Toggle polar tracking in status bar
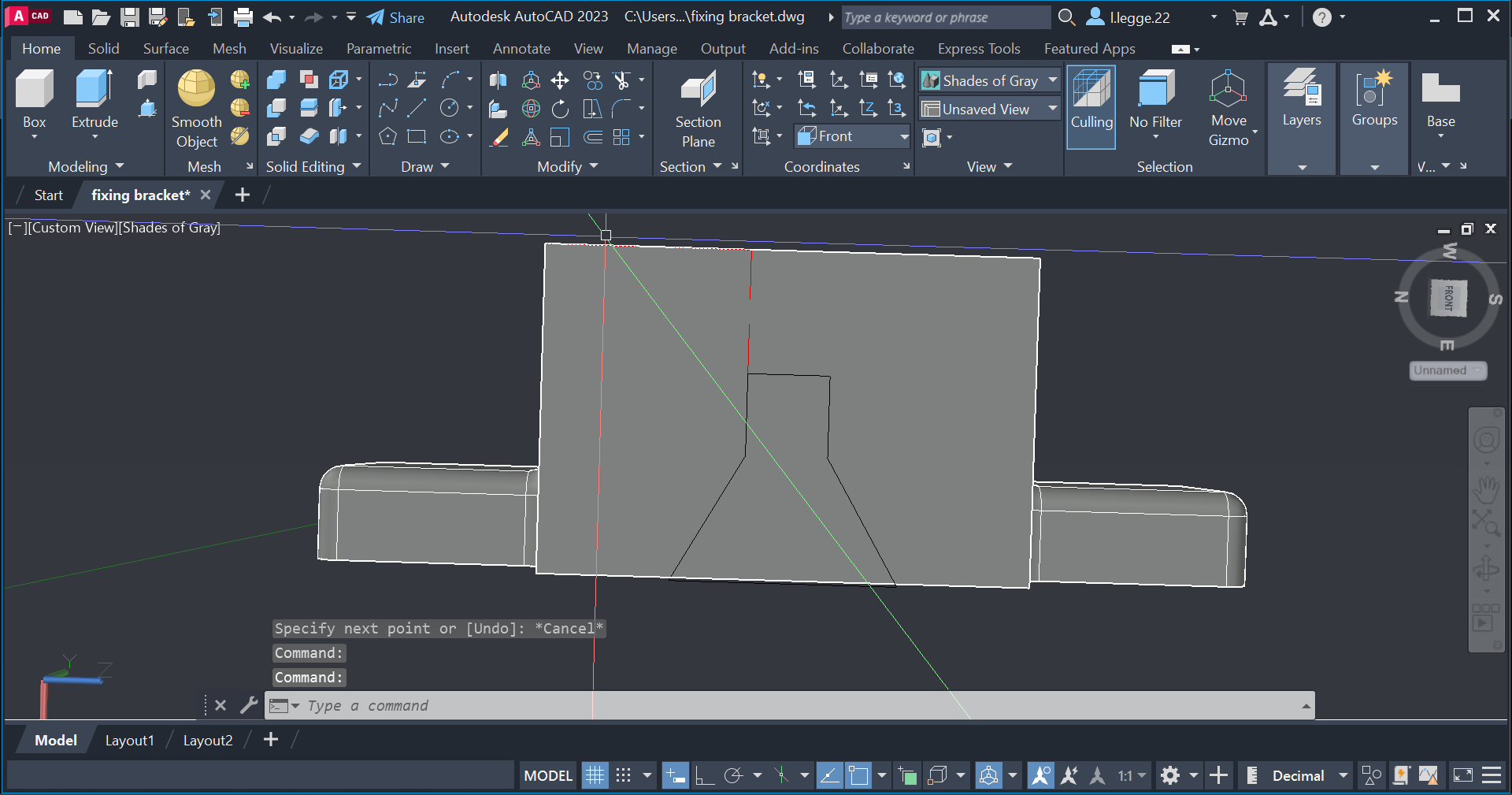 coord(733,775)
